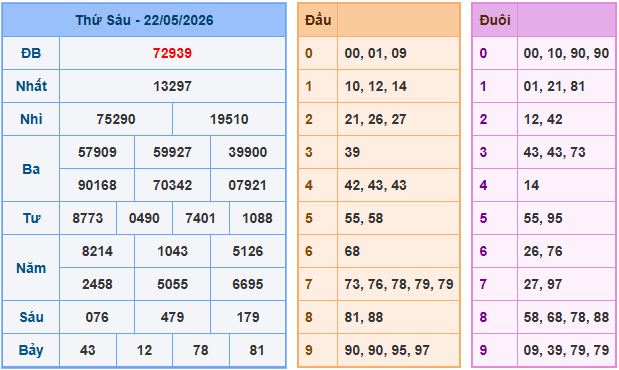Click the Nhì number 19510

click(x=229, y=119)
